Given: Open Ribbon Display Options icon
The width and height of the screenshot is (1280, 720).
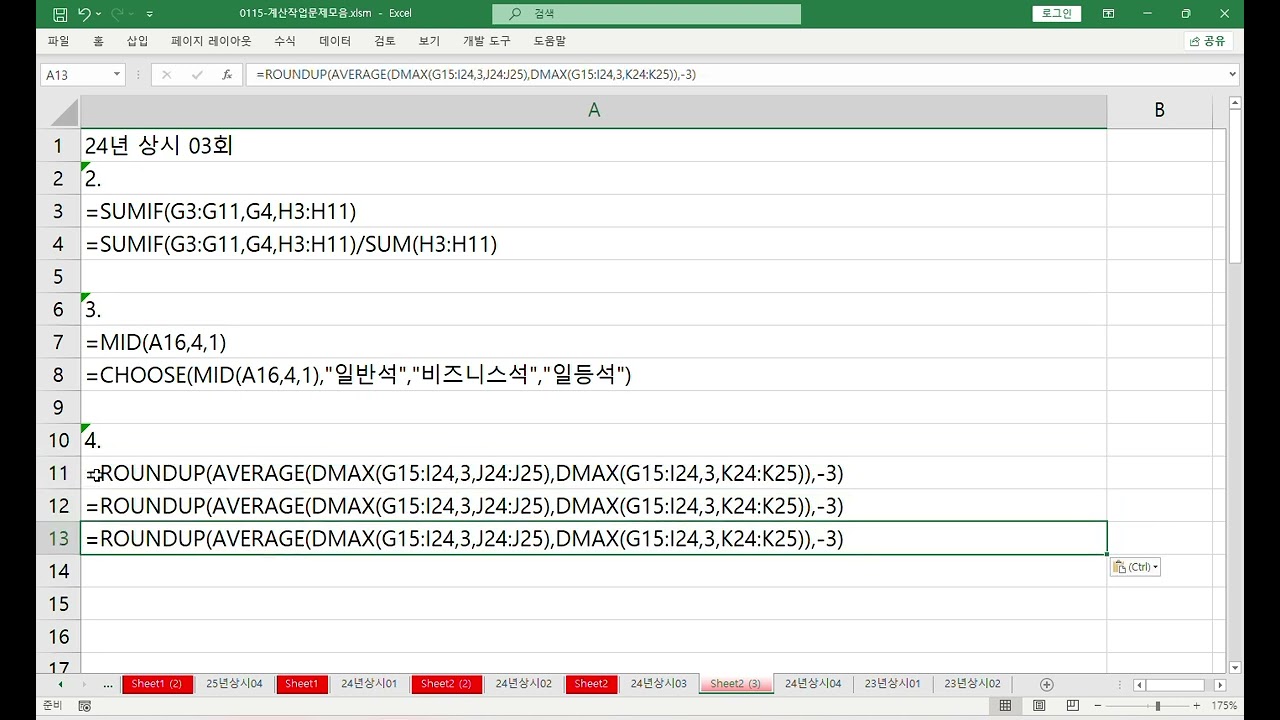Looking at the screenshot, I should tap(1109, 14).
